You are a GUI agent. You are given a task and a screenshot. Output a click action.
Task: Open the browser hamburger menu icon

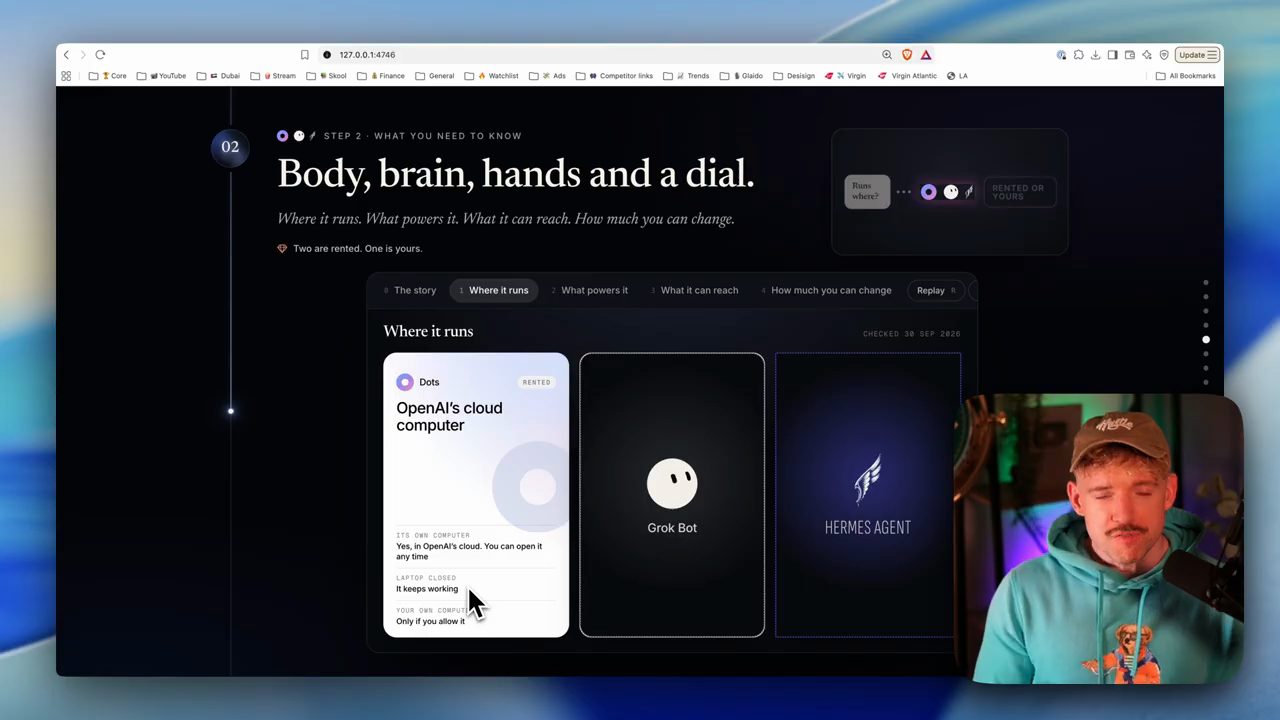click(1212, 55)
